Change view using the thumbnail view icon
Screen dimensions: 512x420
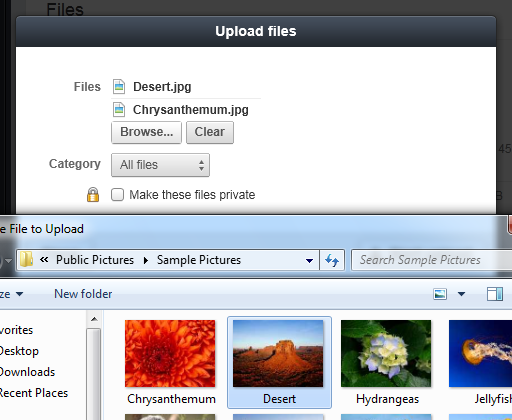(440, 294)
